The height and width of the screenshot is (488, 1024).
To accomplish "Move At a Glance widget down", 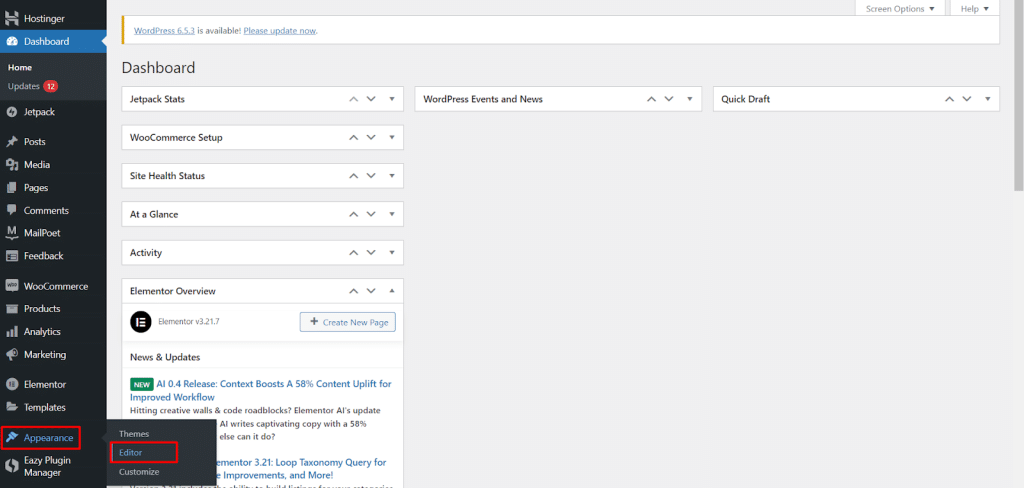I will pos(371,214).
